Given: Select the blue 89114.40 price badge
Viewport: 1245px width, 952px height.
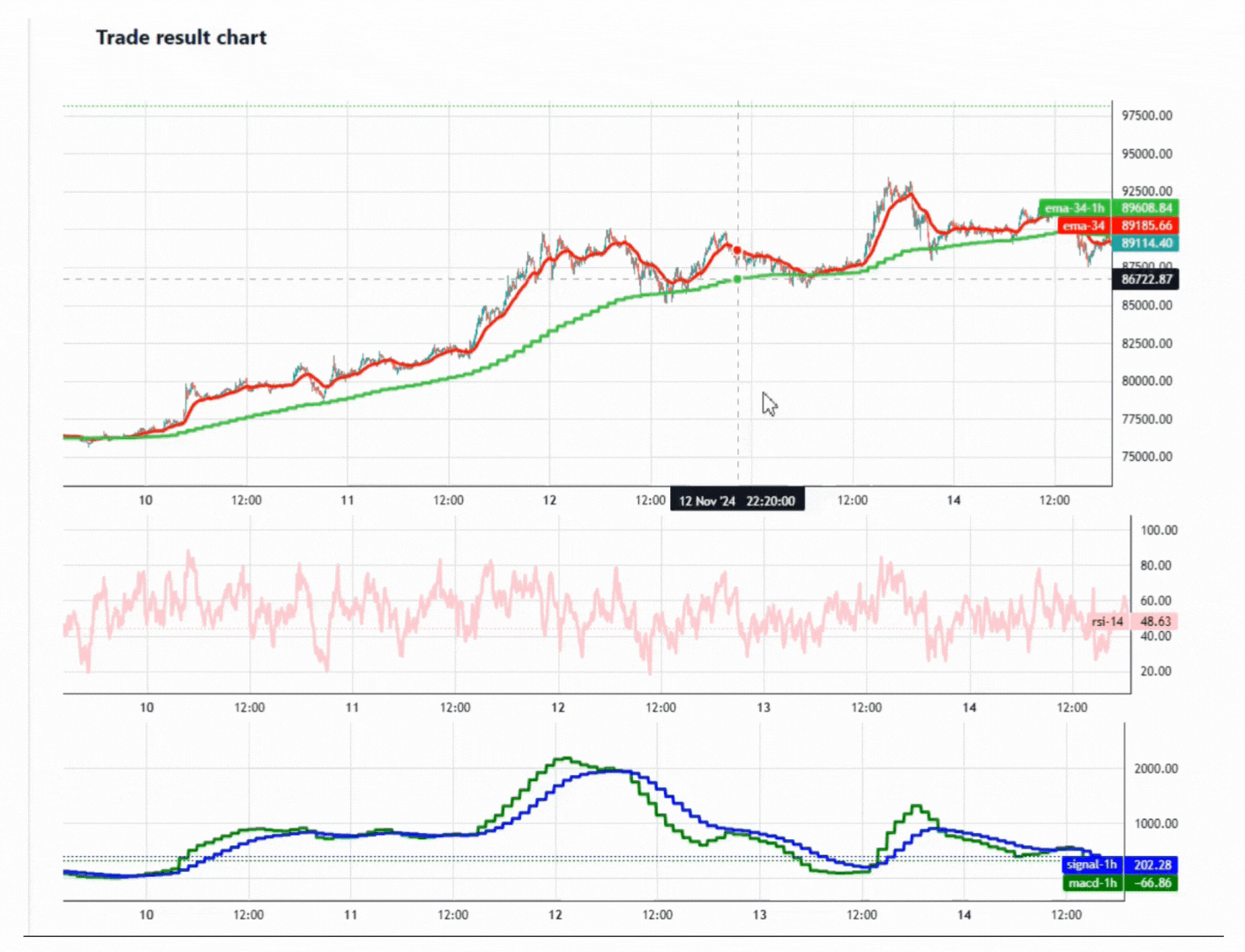Looking at the screenshot, I should point(1145,243).
